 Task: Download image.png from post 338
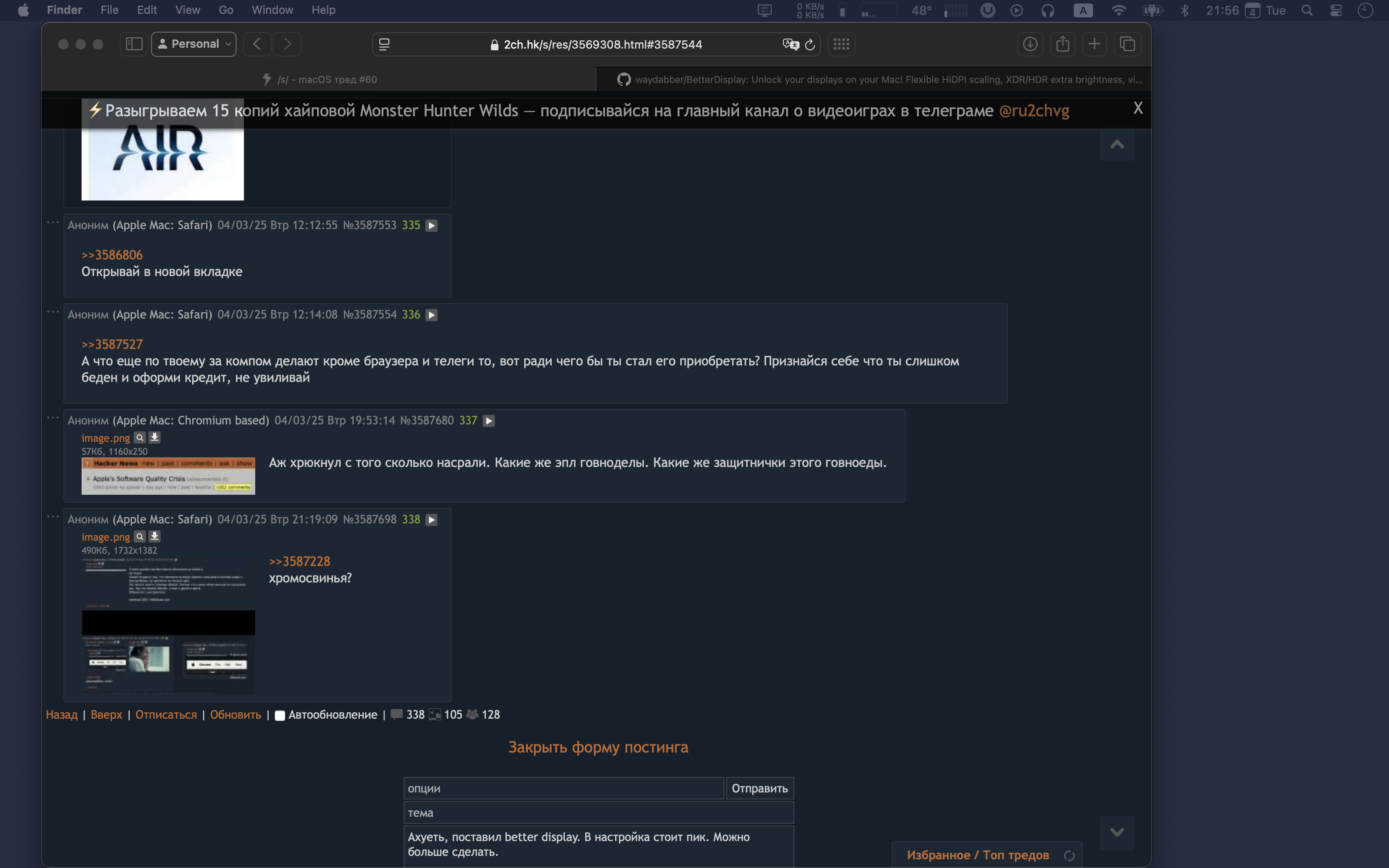[155, 536]
